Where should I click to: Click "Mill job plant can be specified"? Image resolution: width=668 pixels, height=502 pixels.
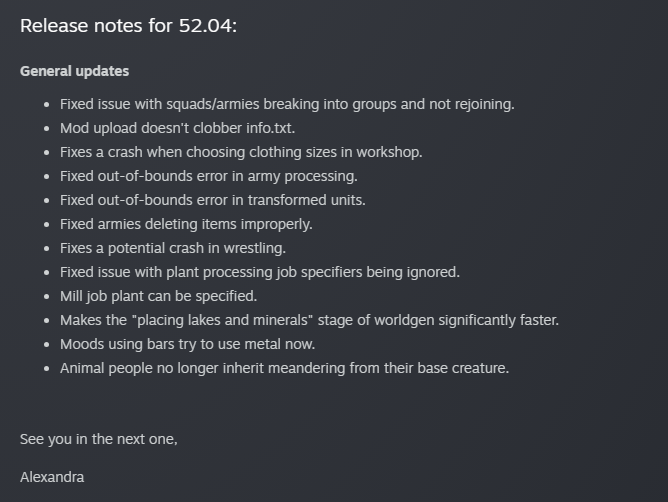click(158, 296)
